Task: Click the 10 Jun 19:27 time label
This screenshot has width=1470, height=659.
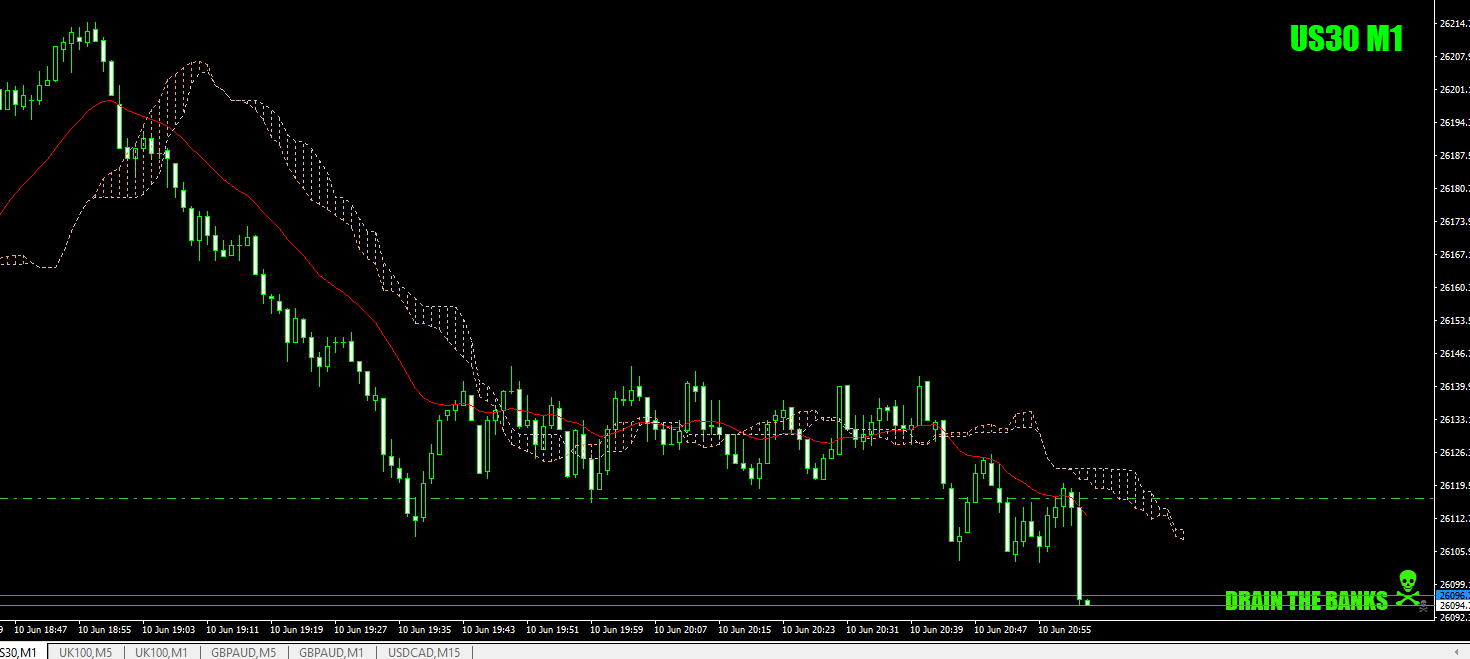Action: [x=361, y=630]
